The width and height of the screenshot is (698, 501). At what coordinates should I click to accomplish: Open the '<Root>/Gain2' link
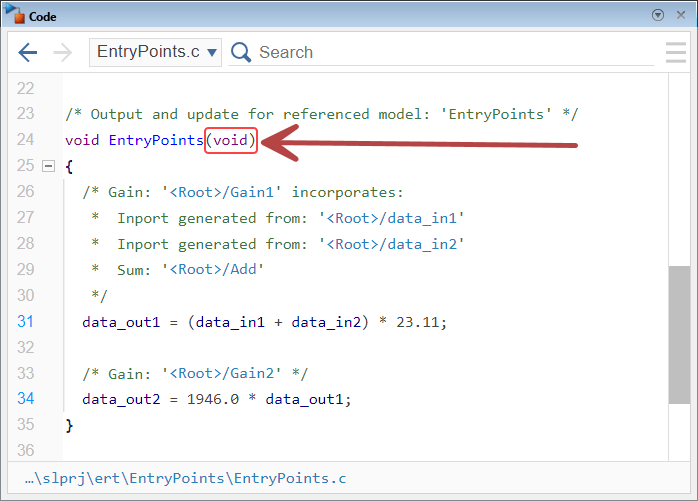[x=222, y=373]
